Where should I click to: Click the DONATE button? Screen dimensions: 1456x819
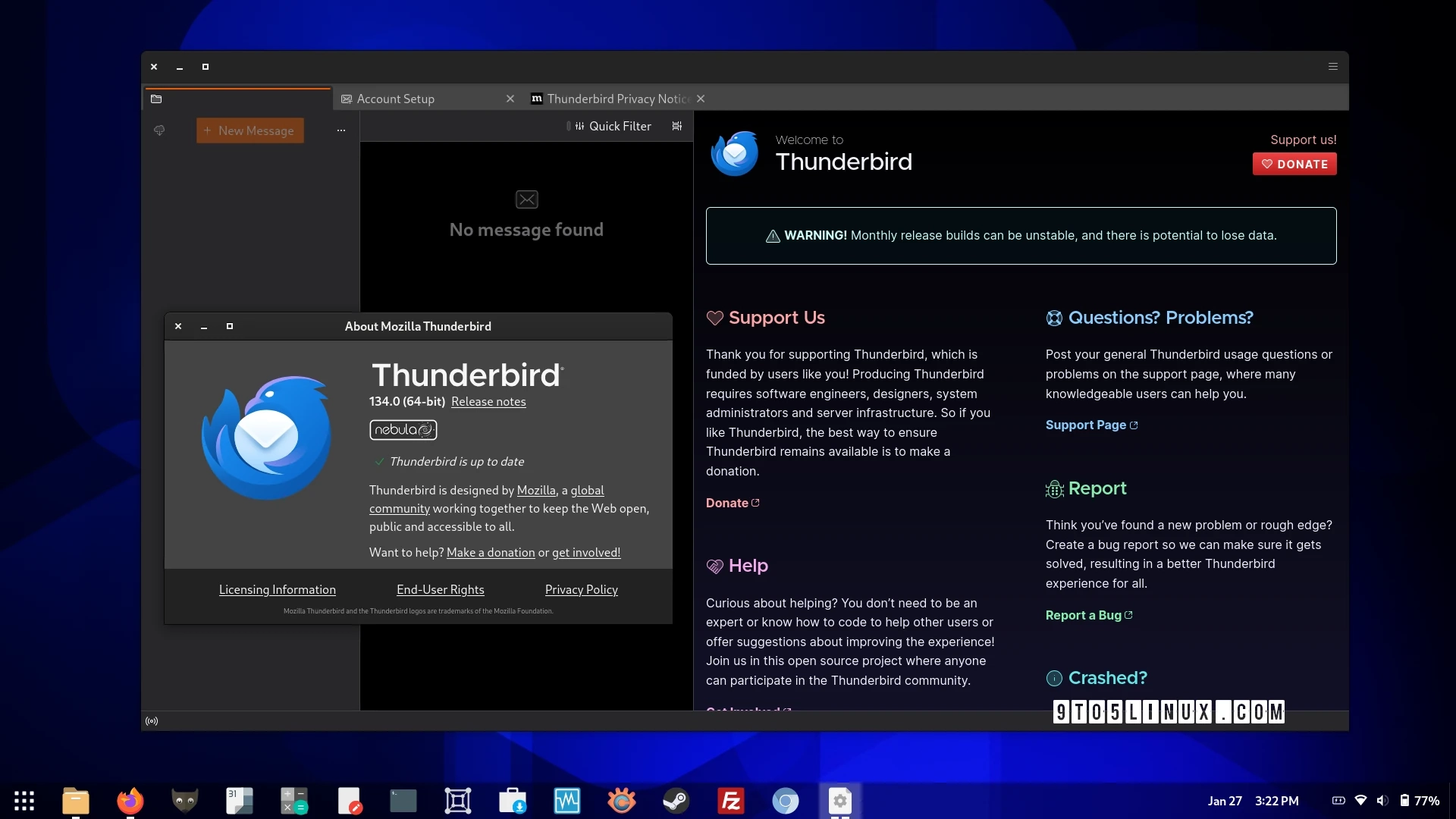point(1294,164)
